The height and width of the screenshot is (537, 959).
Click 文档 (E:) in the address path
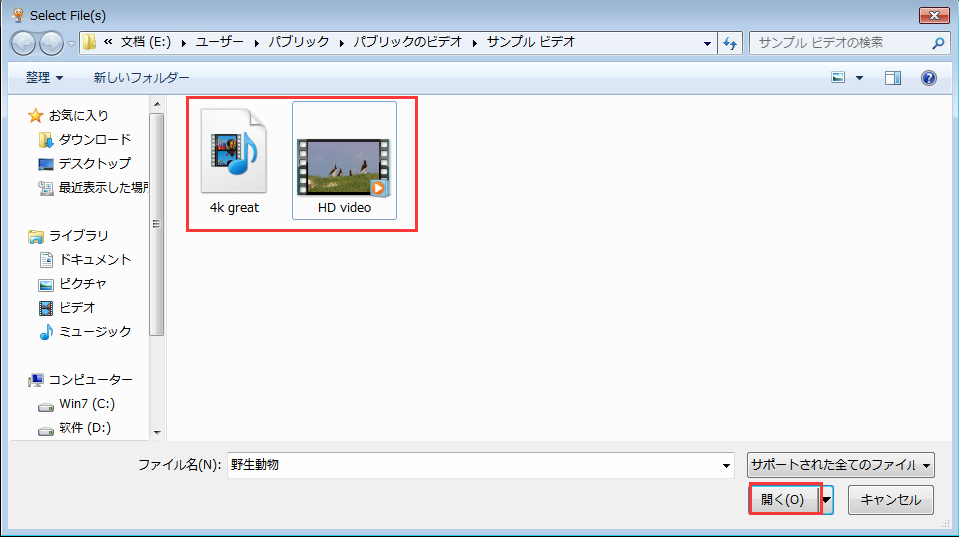tap(146, 42)
